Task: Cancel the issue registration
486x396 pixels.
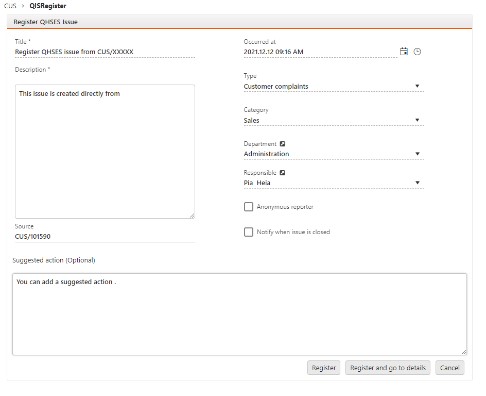Action: coord(449,368)
